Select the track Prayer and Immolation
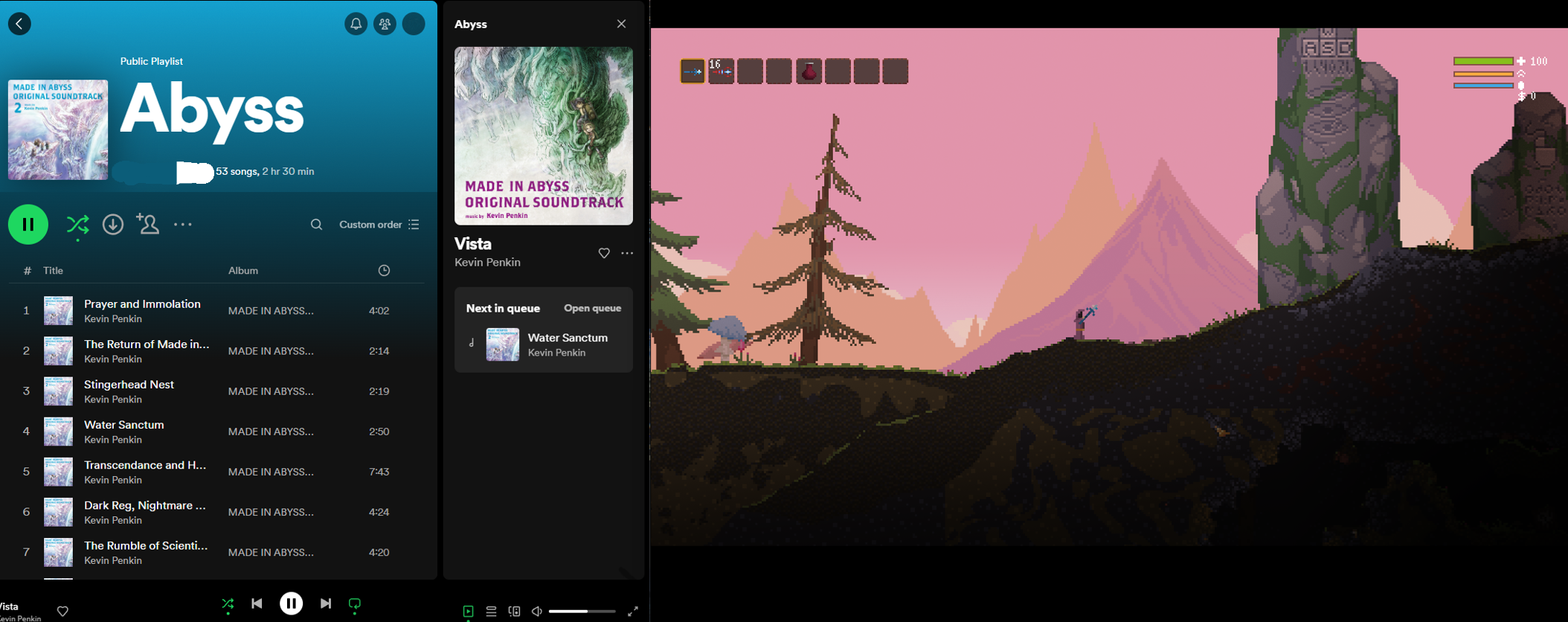This screenshot has width=1568, height=622. (142, 304)
